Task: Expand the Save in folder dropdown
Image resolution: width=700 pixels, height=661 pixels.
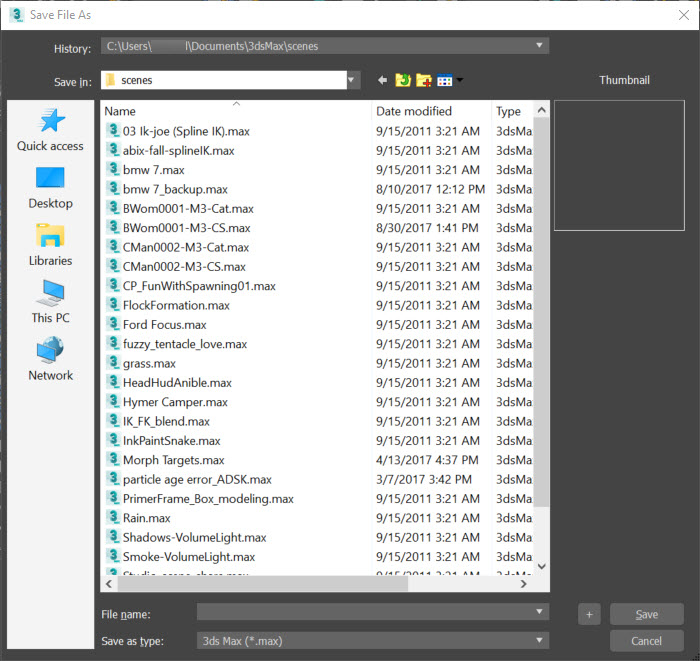Action: [353, 80]
